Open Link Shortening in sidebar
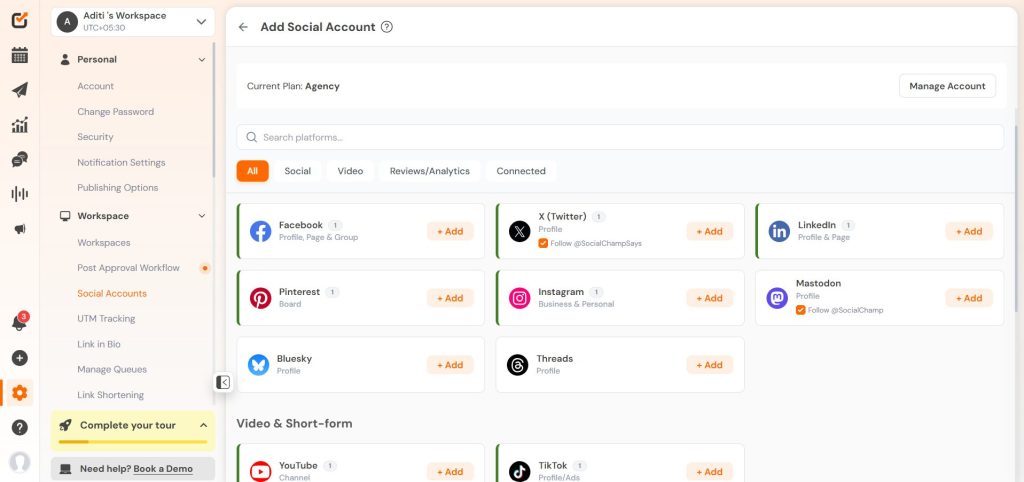1024x482 pixels. tap(110, 394)
